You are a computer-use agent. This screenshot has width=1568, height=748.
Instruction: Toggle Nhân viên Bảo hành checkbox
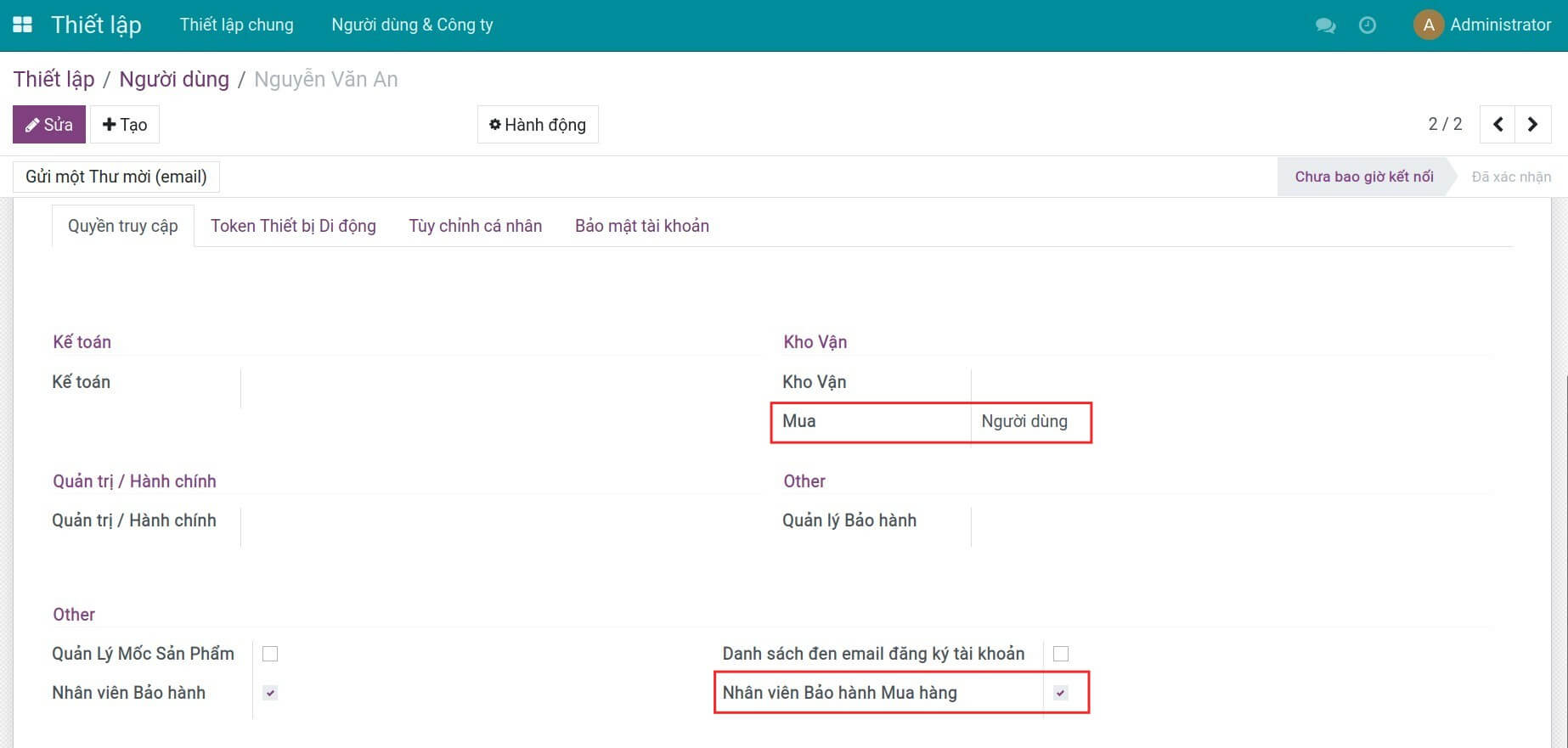coord(270,693)
